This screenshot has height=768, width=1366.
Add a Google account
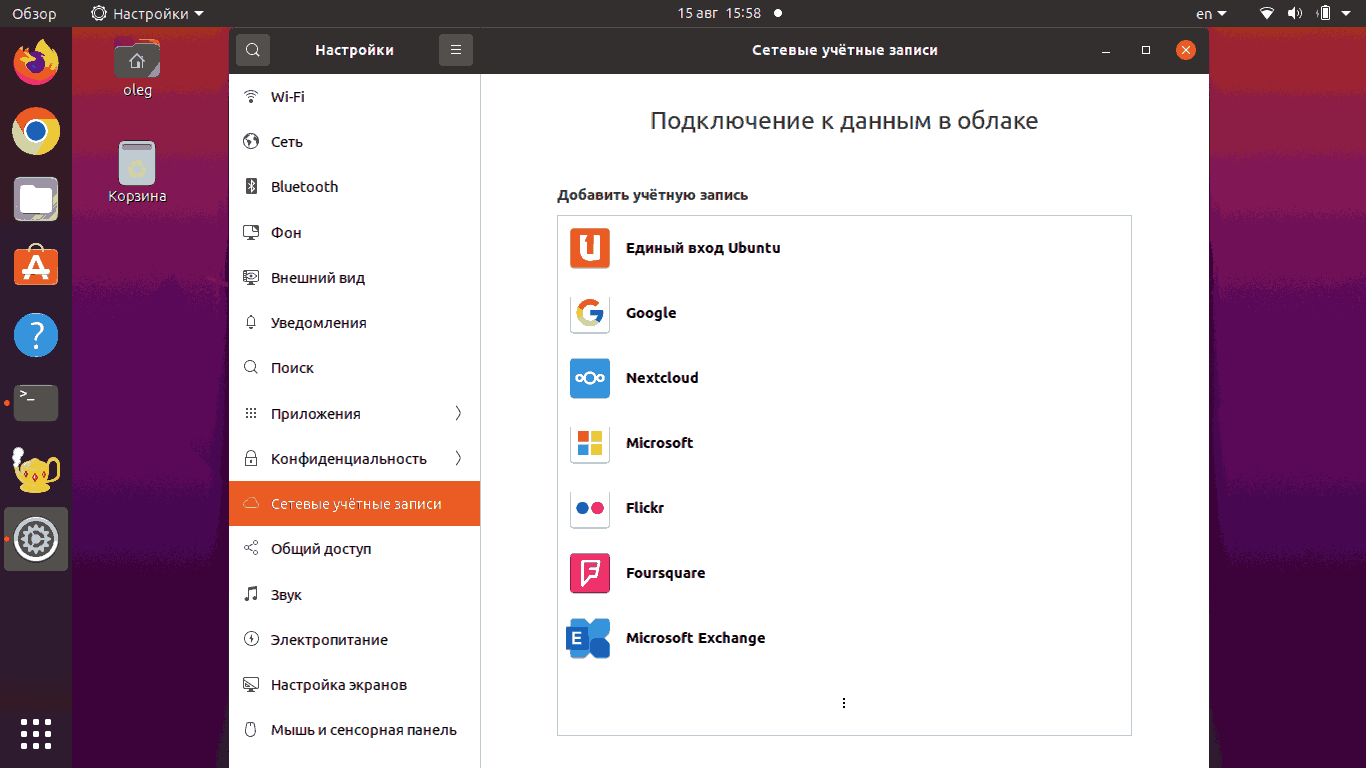pos(844,313)
